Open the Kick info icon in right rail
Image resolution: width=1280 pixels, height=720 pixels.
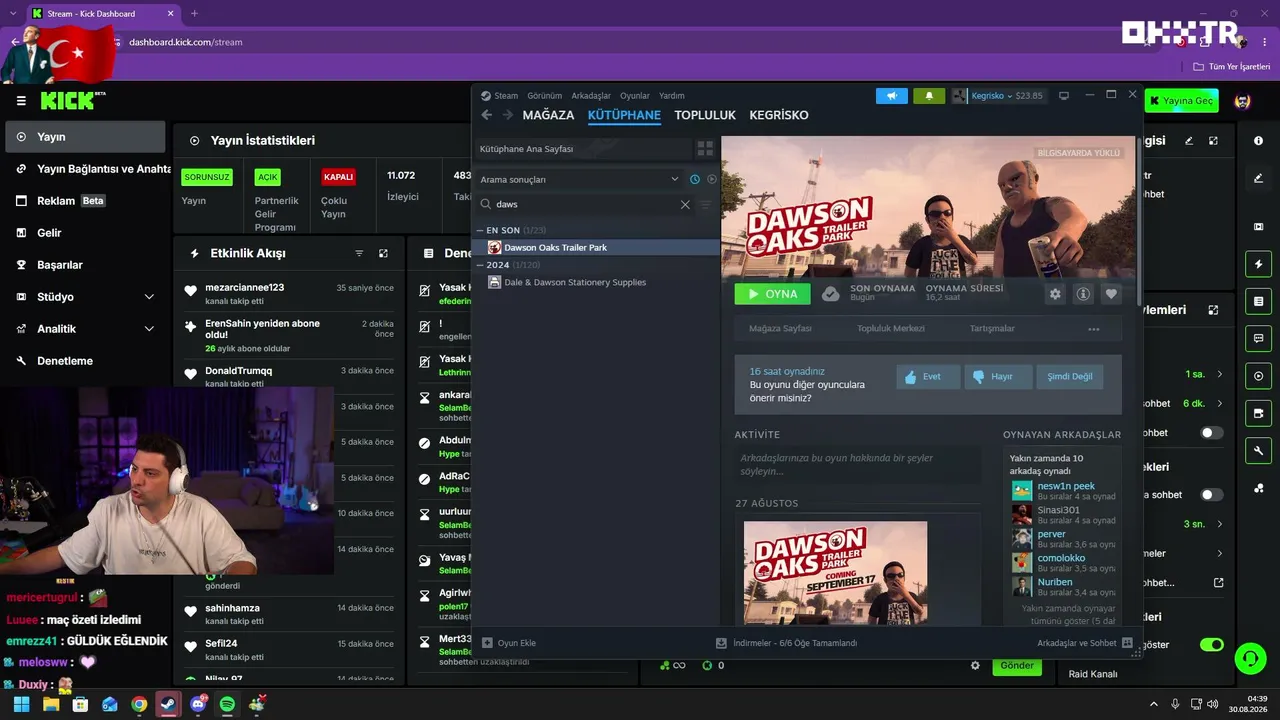pyautogui.click(x=1258, y=141)
